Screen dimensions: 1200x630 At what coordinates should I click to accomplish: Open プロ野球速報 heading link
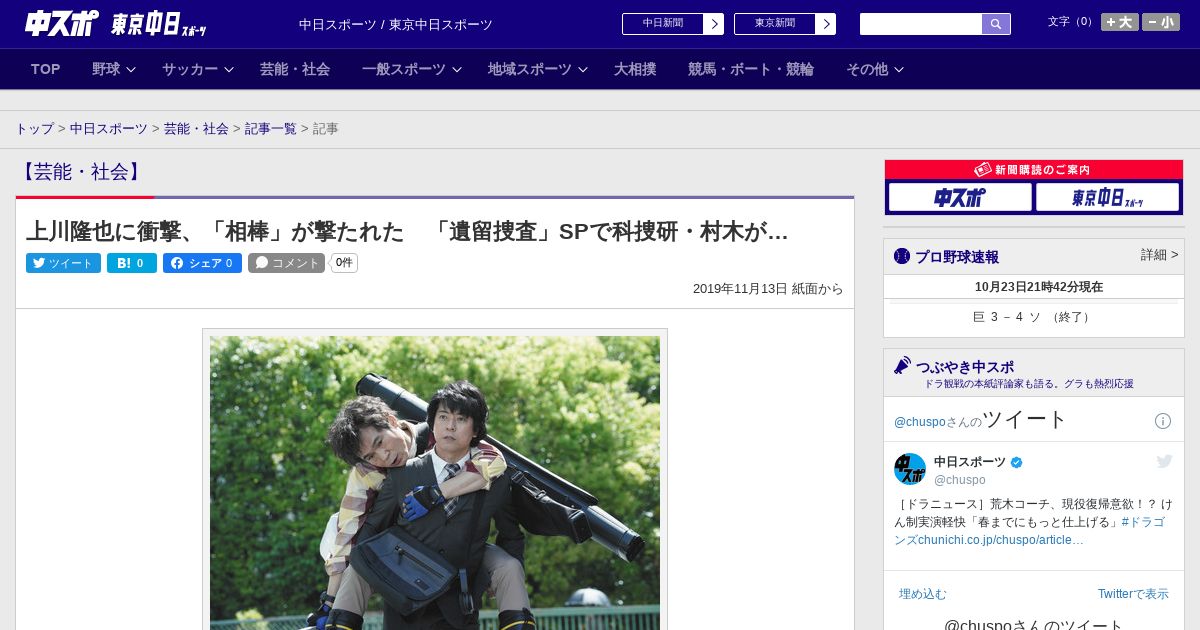[x=957, y=257]
